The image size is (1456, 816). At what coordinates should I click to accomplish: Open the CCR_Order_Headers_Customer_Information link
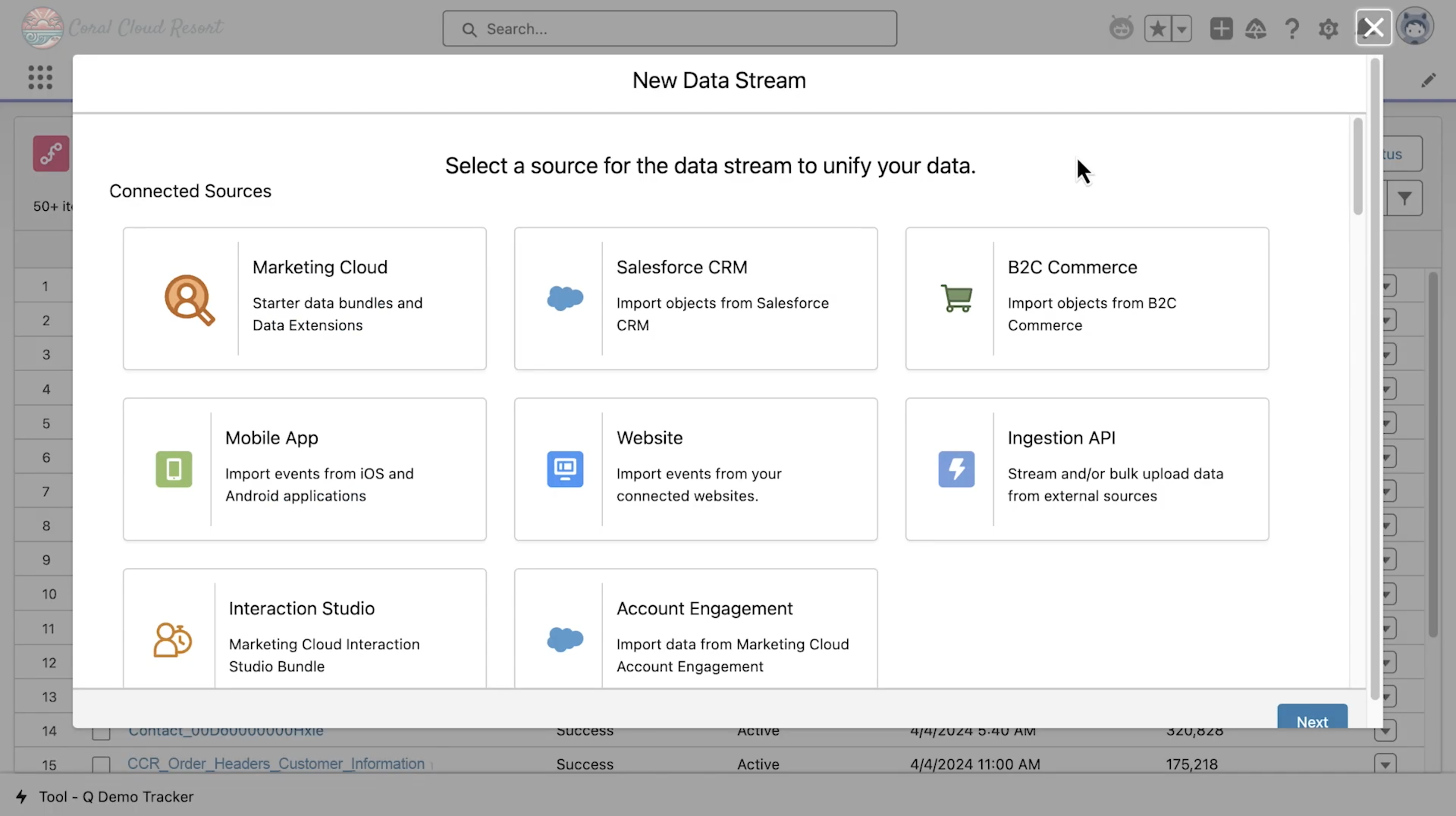coord(275,763)
